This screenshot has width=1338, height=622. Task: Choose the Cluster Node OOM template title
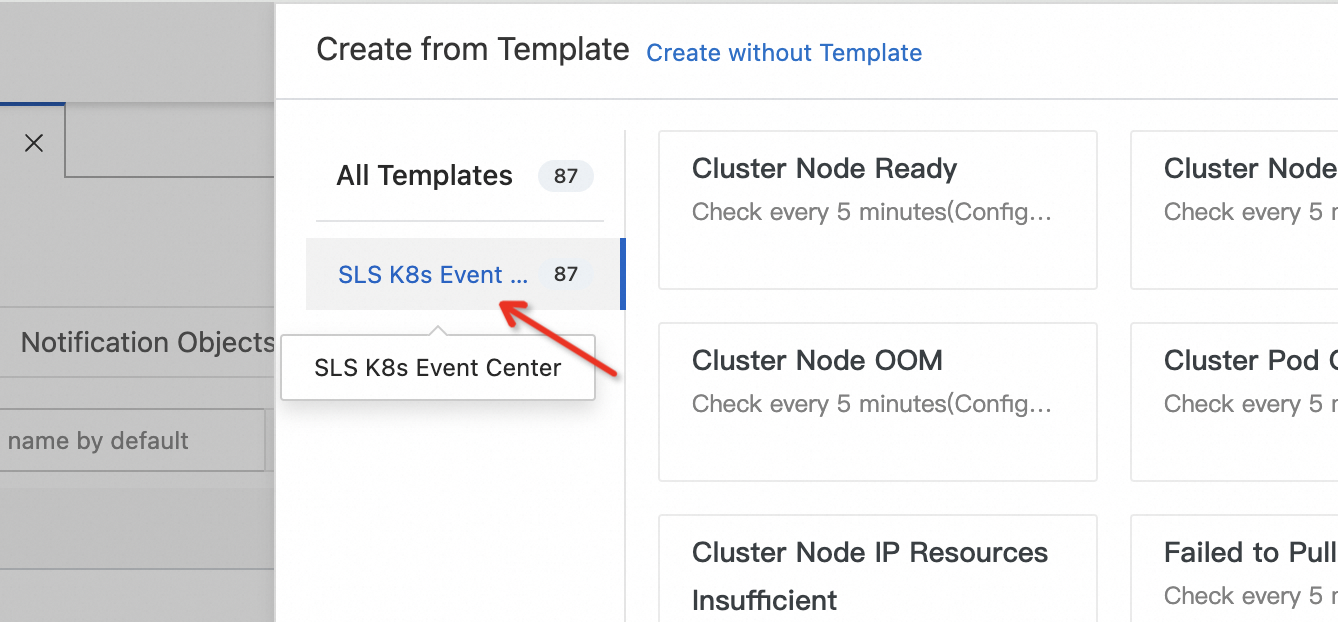[x=817, y=361]
